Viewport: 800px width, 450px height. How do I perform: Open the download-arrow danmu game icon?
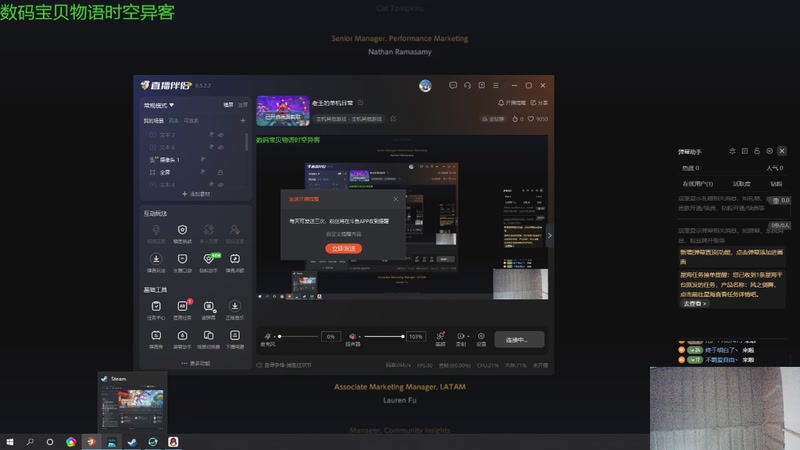156,259
